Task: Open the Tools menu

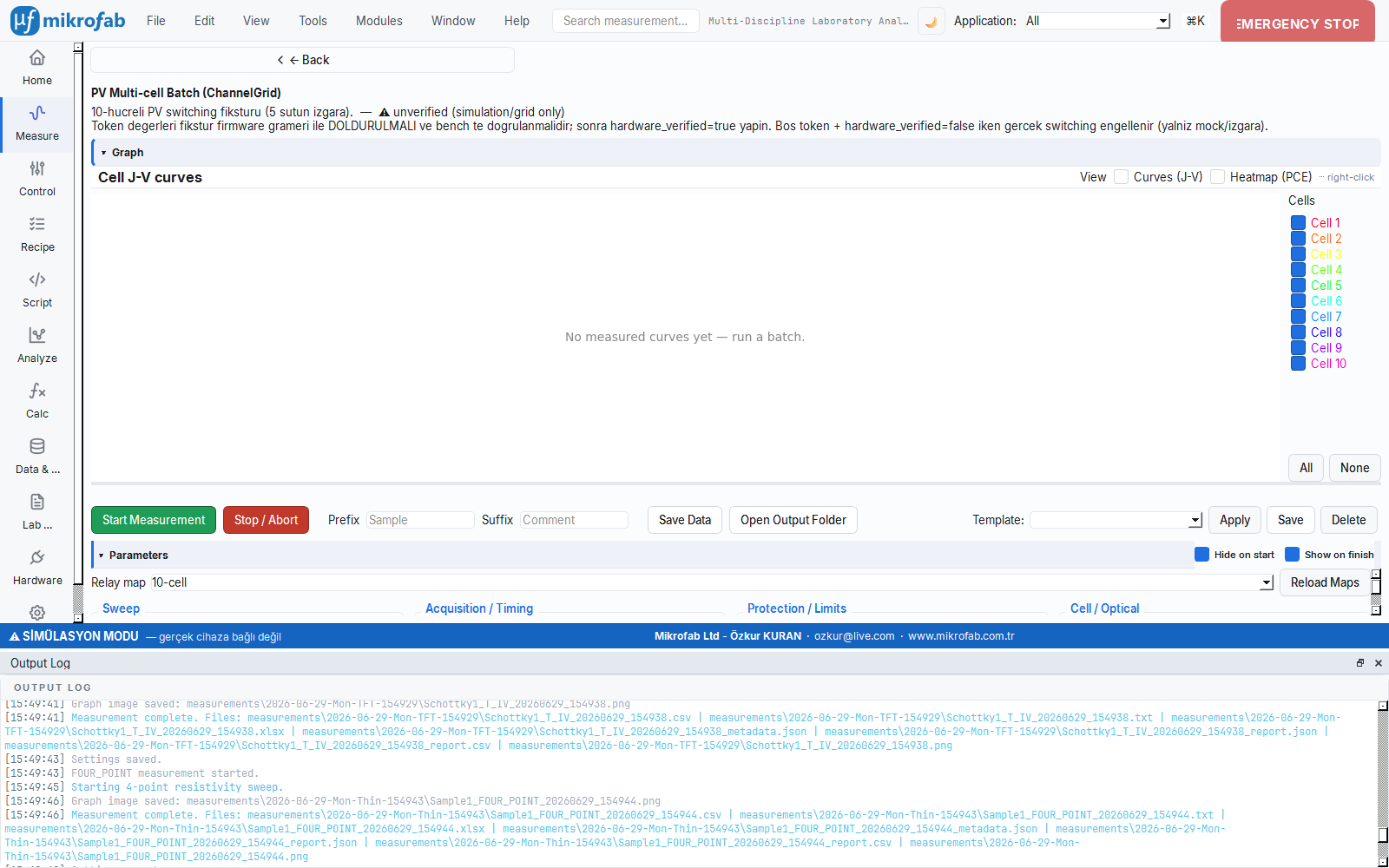Action: (313, 21)
